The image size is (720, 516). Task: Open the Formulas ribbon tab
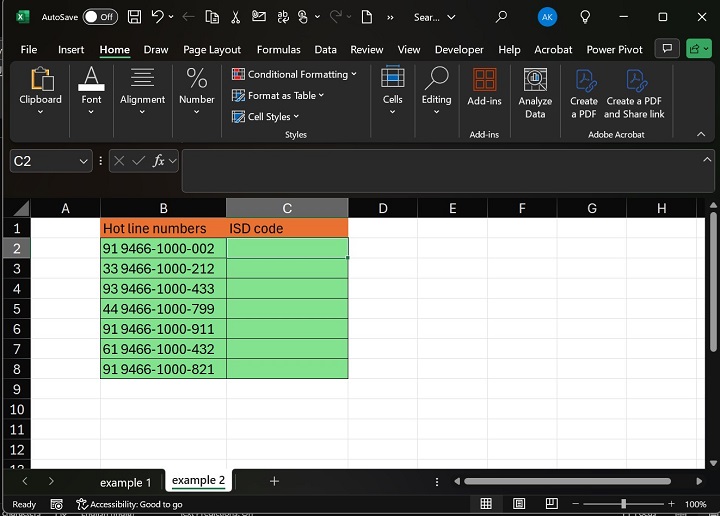(278, 49)
